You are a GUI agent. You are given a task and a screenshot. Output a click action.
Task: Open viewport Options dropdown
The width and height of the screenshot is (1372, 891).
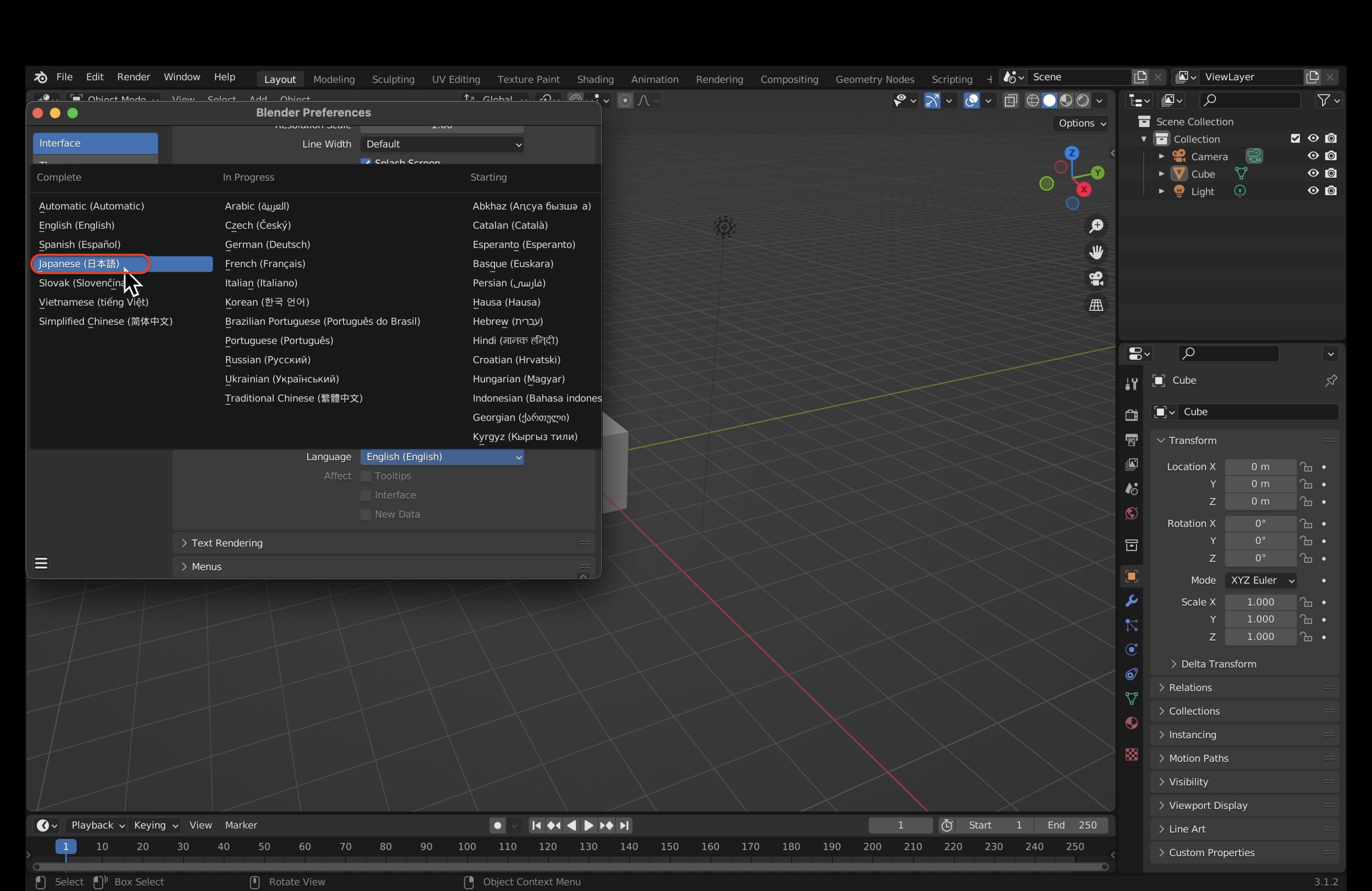click(x=1081, y=123)
